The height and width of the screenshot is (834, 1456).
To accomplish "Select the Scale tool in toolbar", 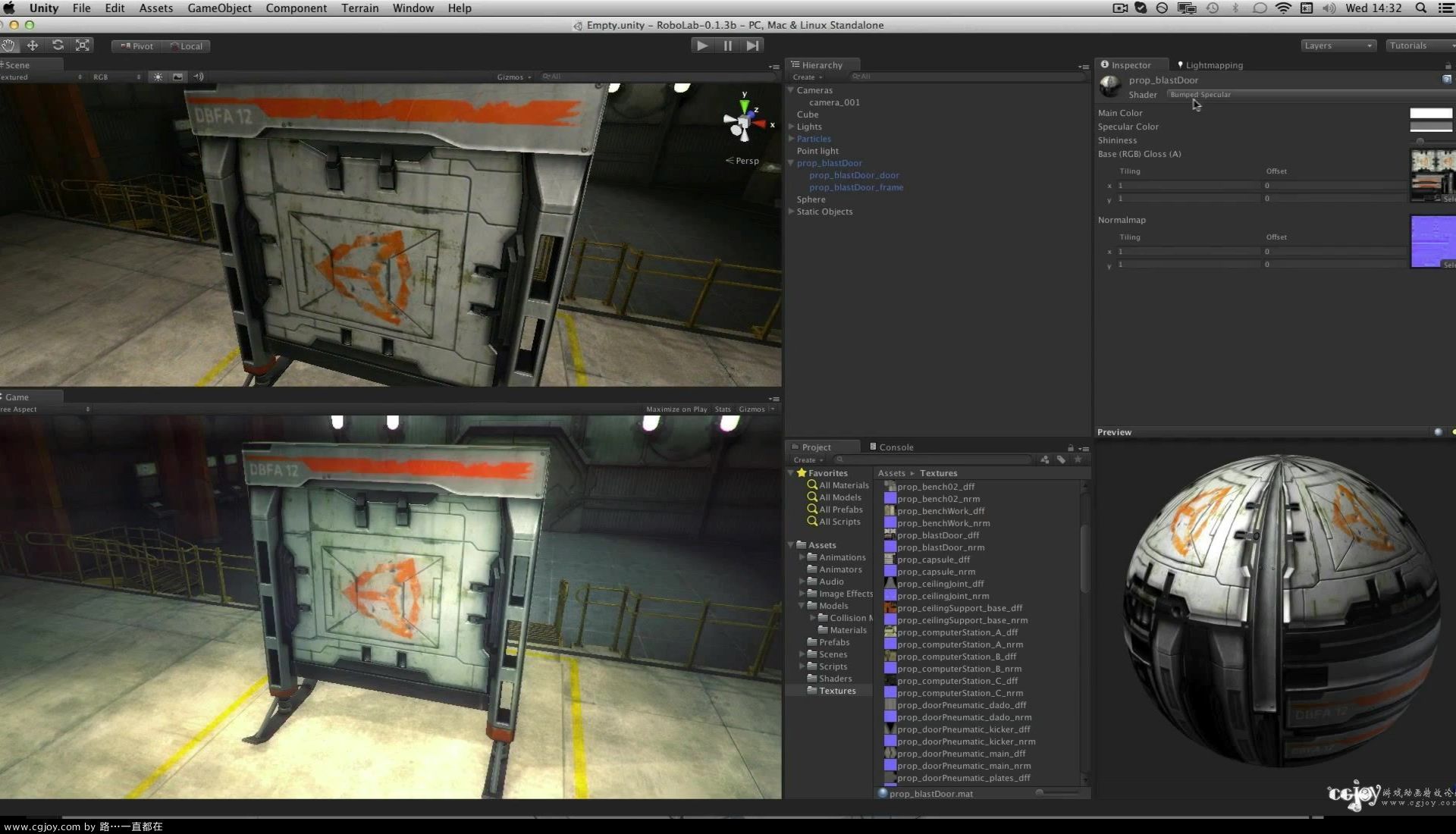I will pos(83,45).
